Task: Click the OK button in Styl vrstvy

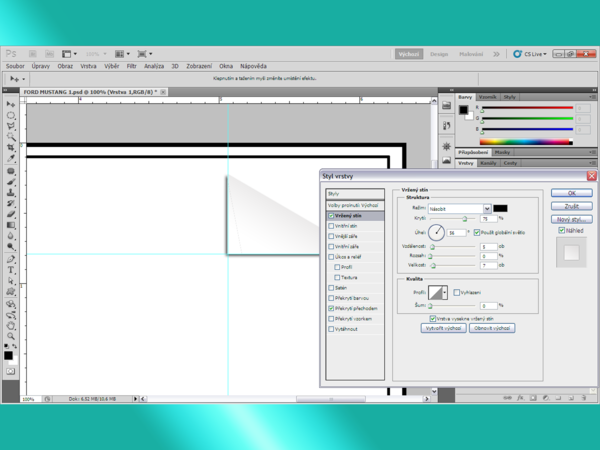Action: (571, 193)
